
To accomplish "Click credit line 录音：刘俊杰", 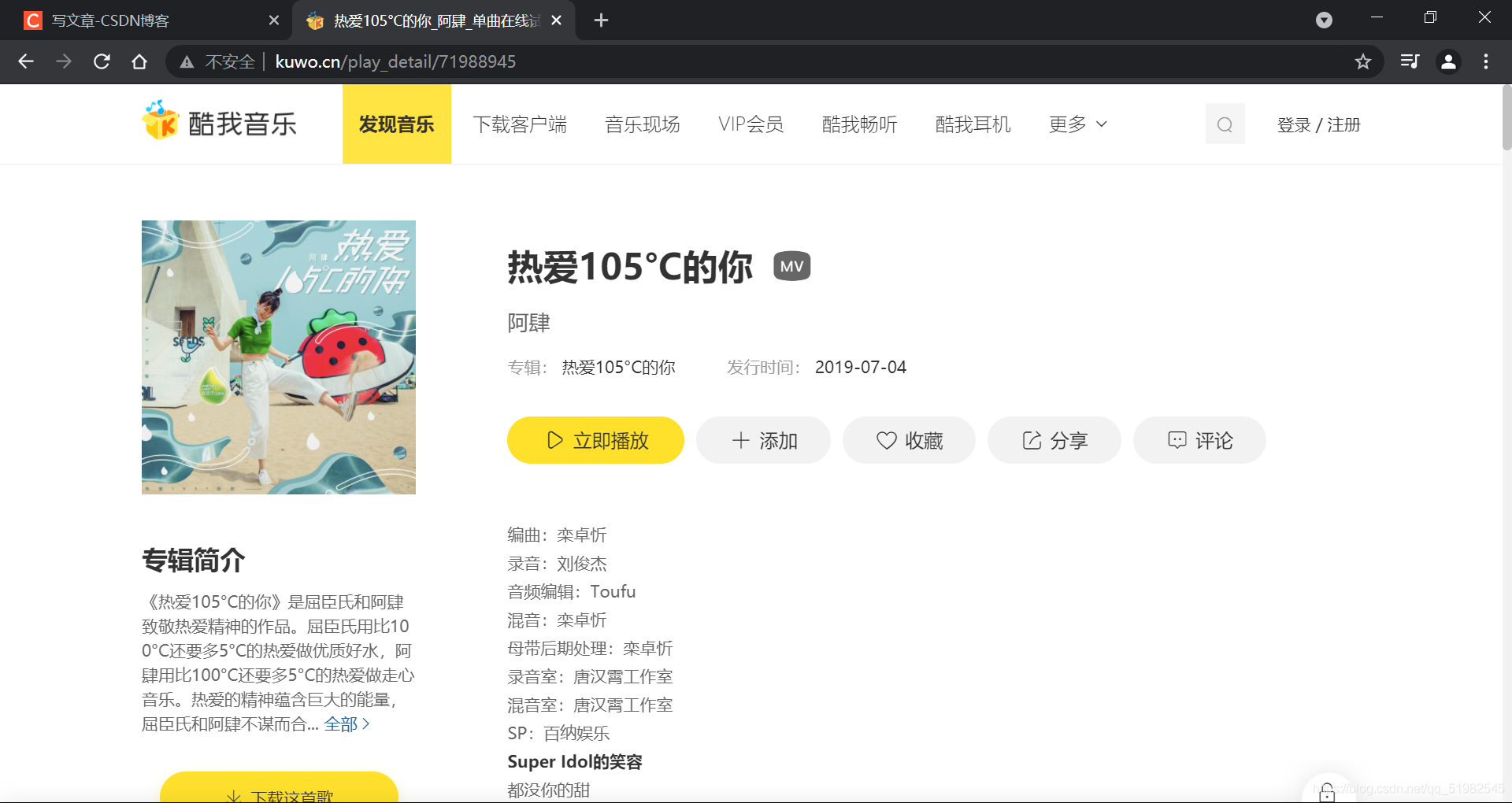I will (x=558, y=564).
